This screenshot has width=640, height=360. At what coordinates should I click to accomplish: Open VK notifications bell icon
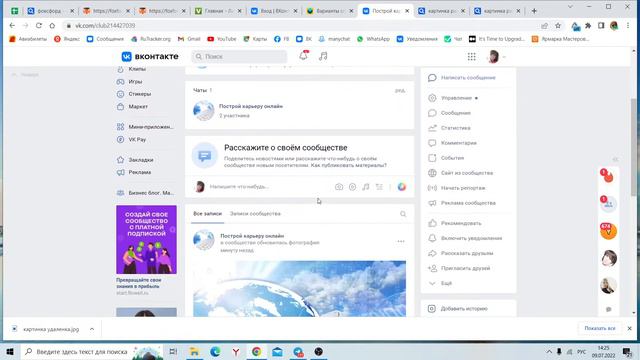(x=303, y=56)
